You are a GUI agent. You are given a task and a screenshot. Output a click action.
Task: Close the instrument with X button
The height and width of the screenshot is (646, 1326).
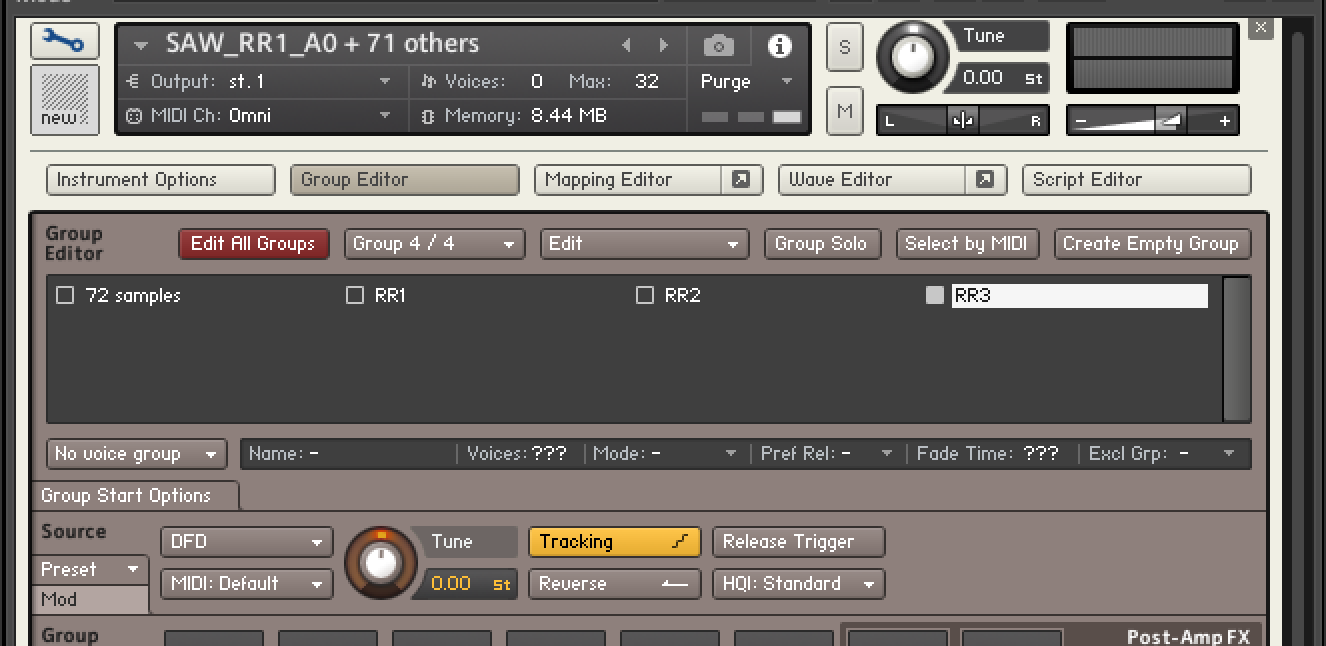tap(1261, 28)
